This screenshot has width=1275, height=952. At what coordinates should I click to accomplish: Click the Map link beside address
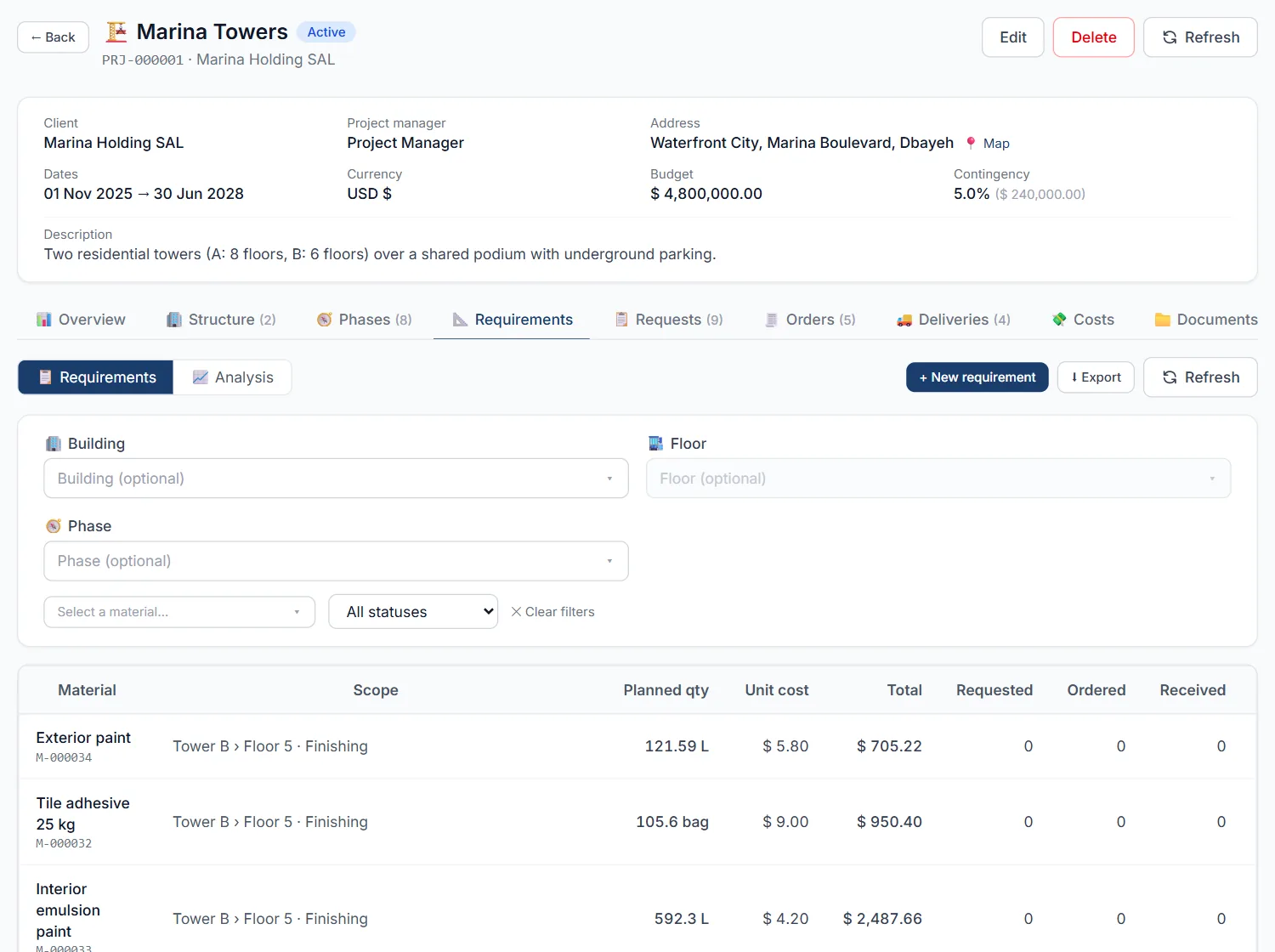(996, 144)
